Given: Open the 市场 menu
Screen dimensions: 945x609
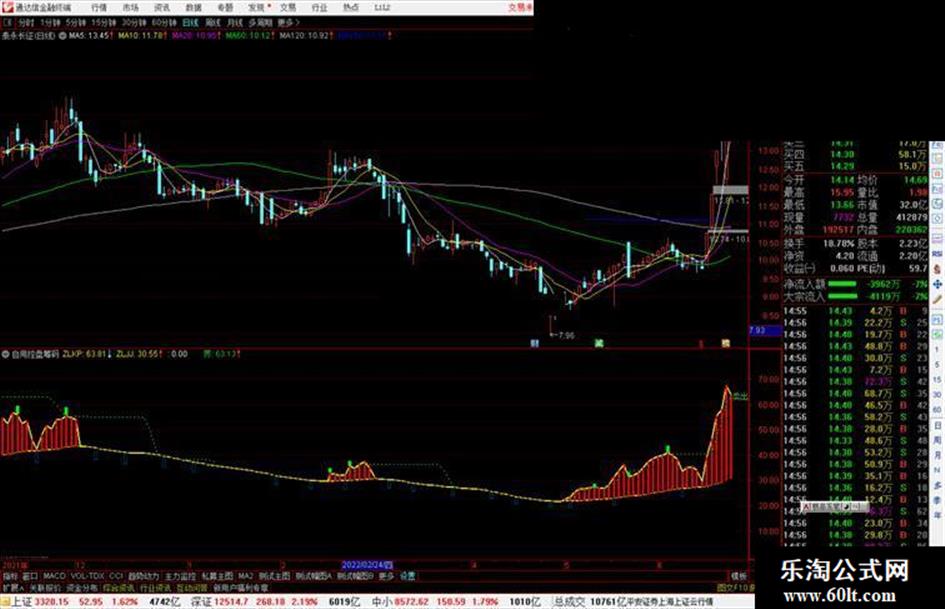Looking at the screenshot, I should point(130,8).
